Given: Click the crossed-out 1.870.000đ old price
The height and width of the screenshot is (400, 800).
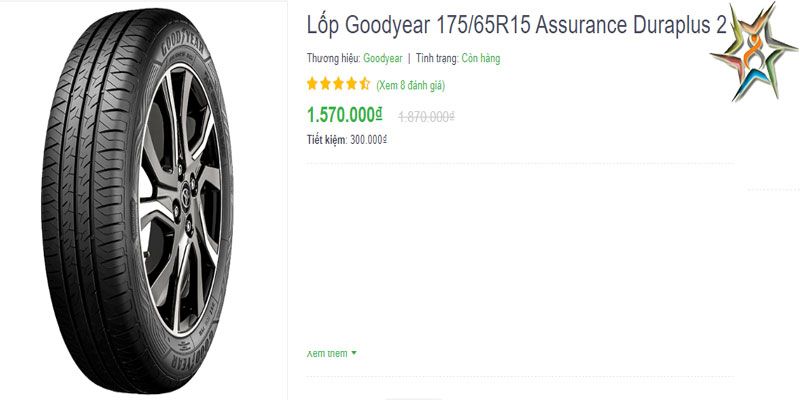Looking at the screenshot, I should pos(426,117).
